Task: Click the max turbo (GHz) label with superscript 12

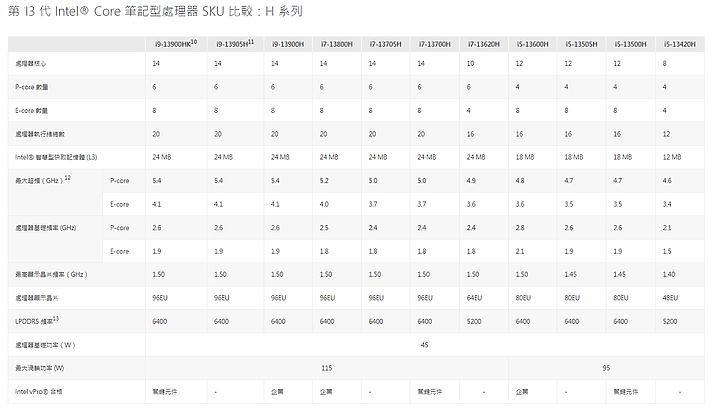Action: click(43, 180)
